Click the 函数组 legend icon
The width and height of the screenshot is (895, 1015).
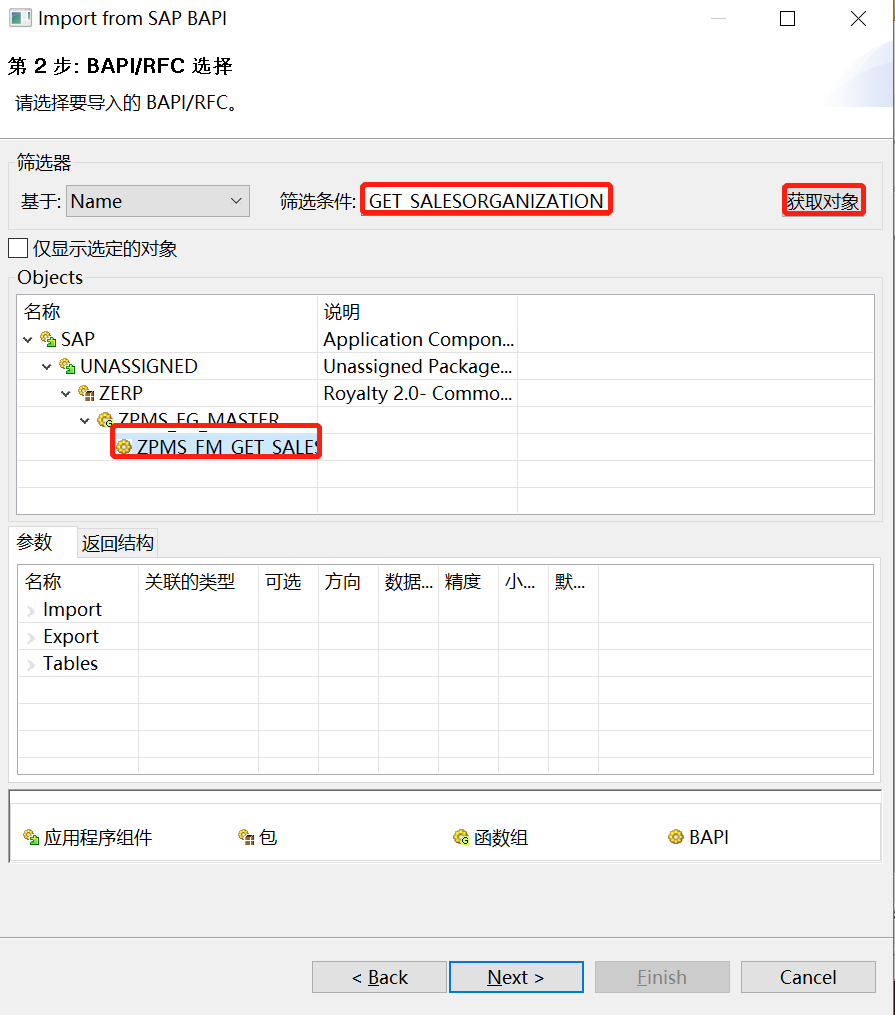[x=459, y=836]
